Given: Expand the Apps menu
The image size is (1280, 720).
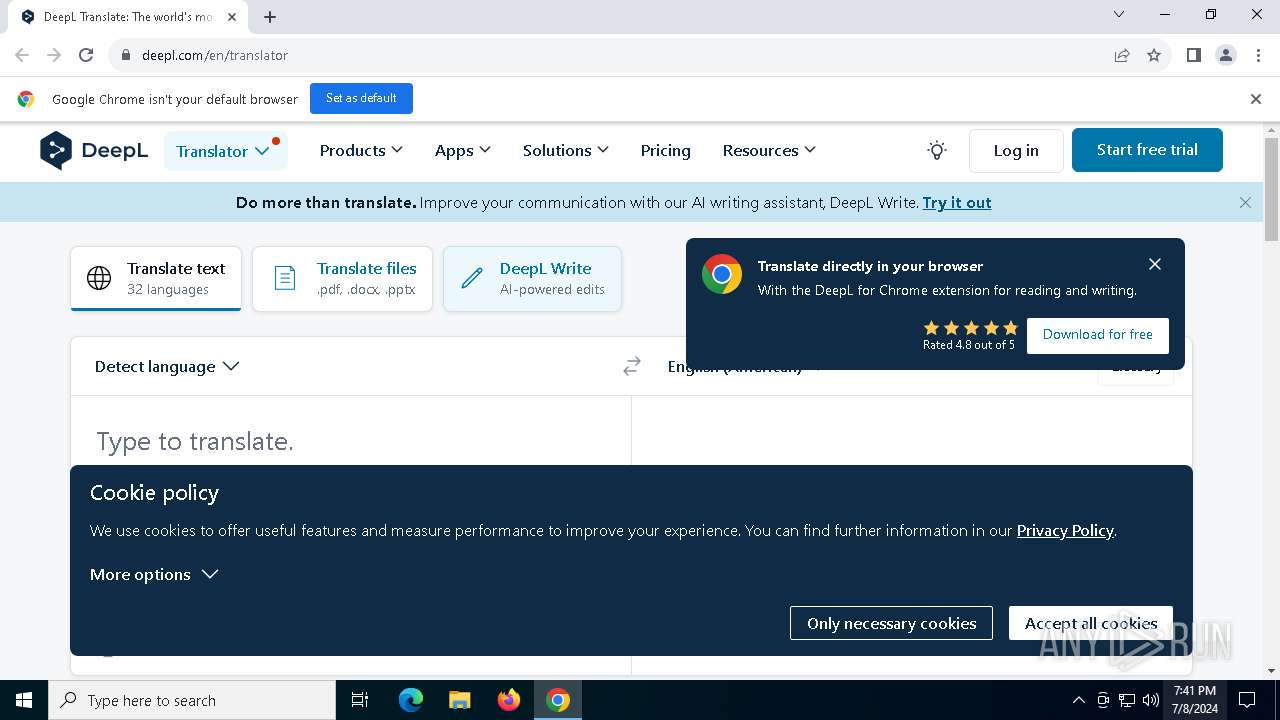Looking at the screenshot, I should point(463,150).
